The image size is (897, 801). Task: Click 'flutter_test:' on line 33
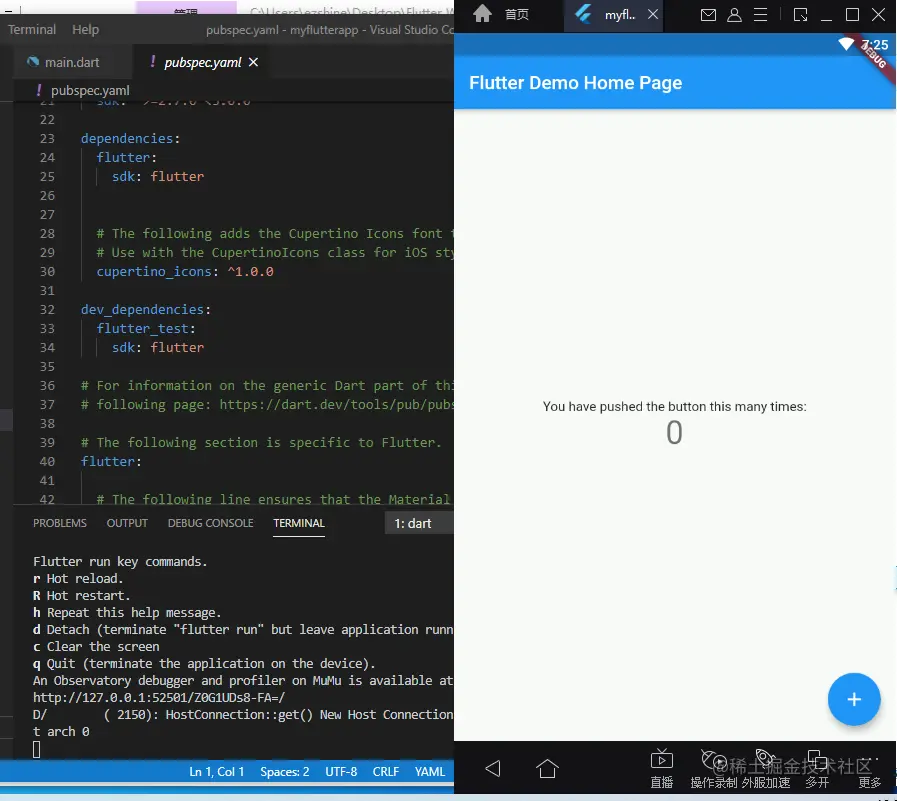(x=146, y=328)
